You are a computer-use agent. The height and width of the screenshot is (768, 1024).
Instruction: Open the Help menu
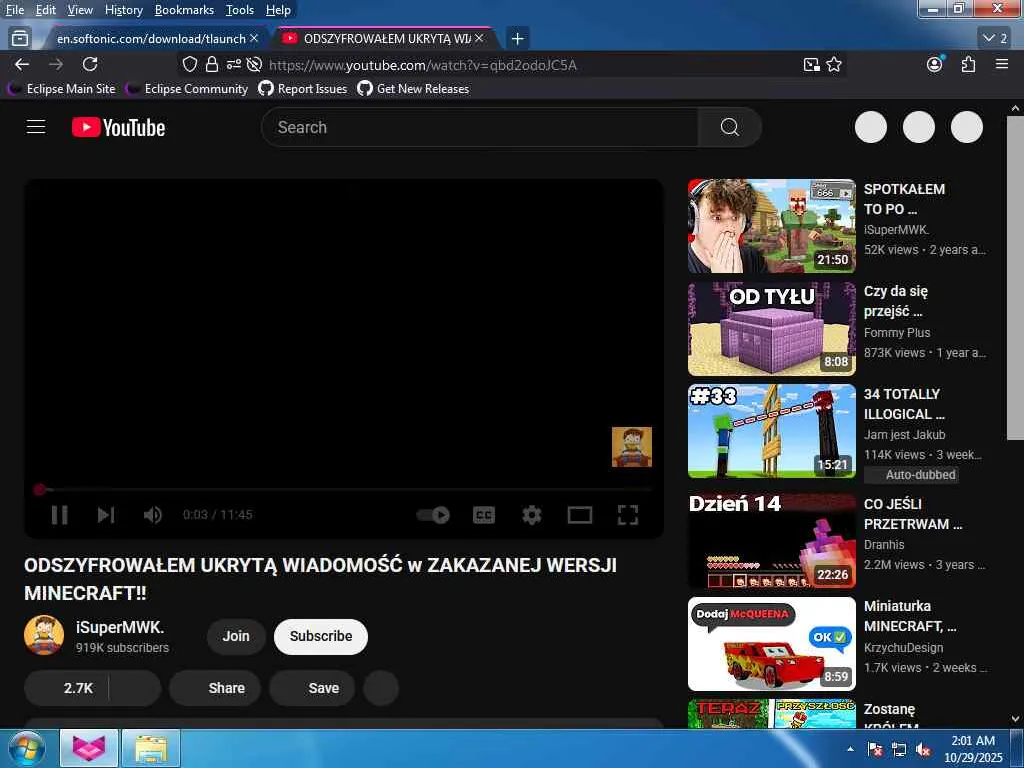[x=278, y=10]
